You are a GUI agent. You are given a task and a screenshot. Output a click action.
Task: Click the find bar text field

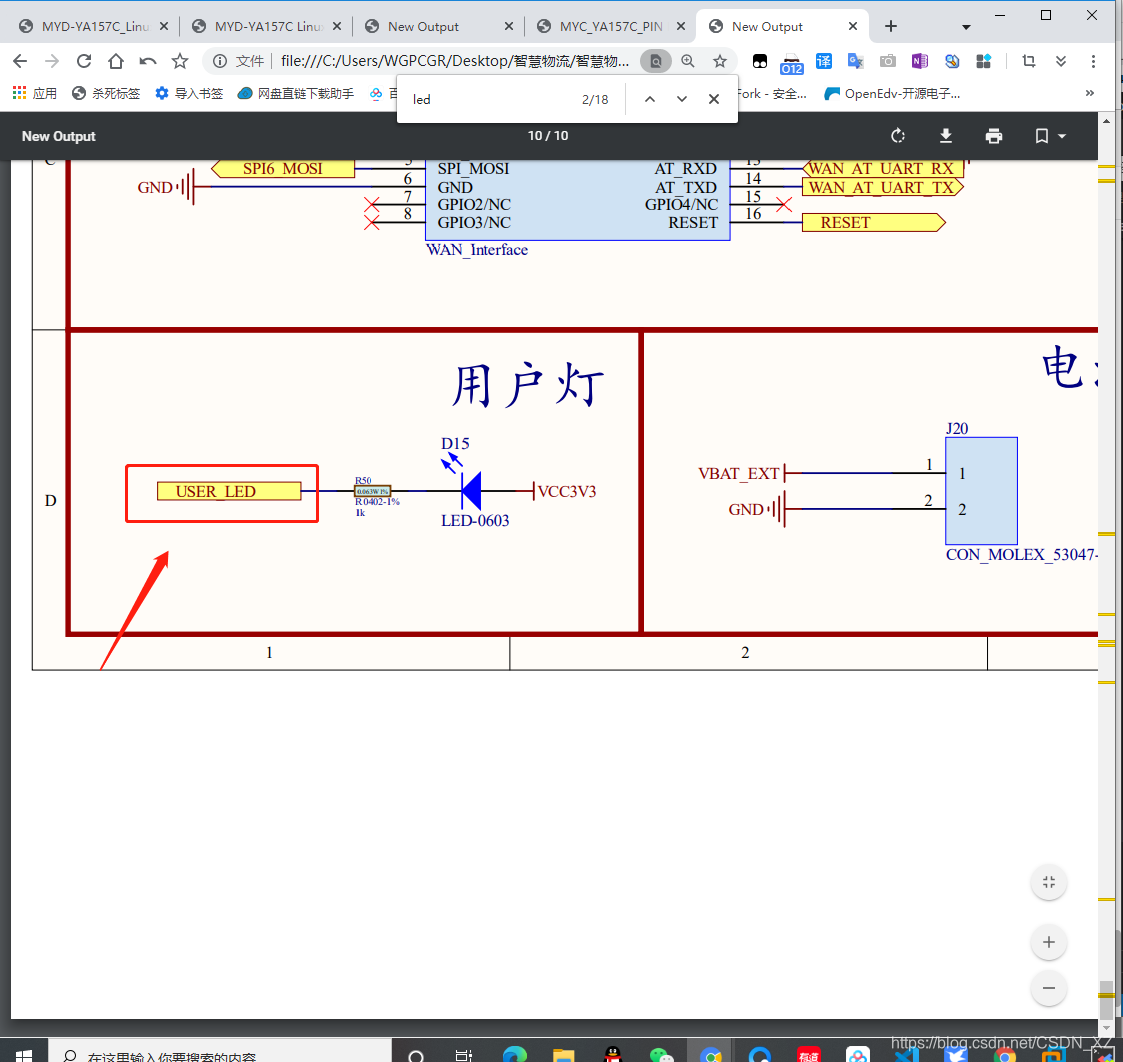tap(494, 100)
